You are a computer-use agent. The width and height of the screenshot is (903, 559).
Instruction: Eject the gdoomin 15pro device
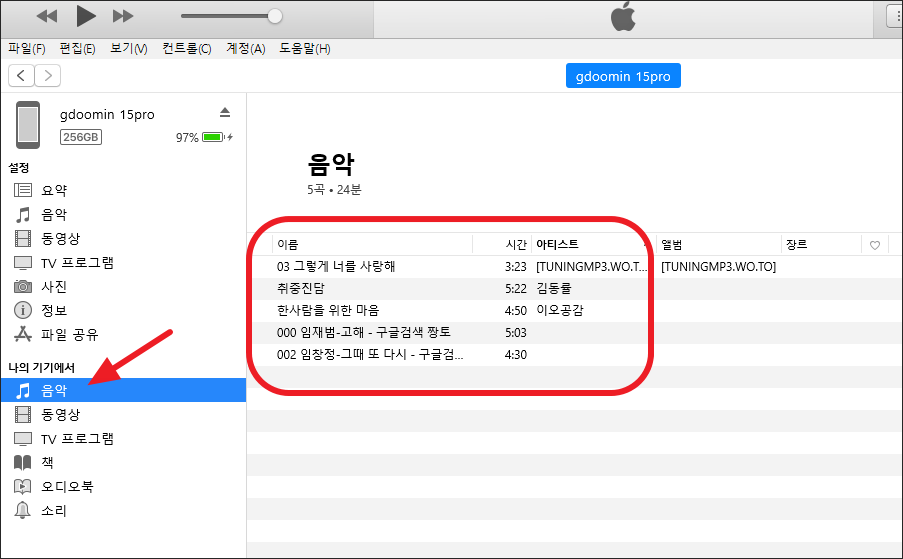point(225,112)
